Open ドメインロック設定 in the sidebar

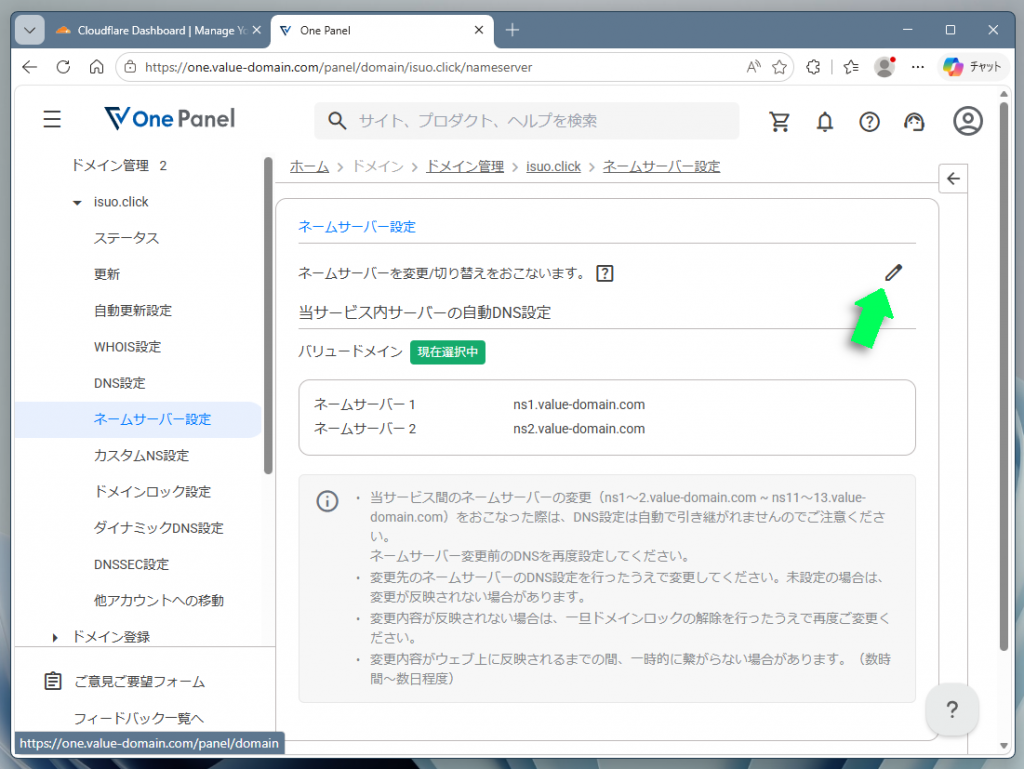[x=152, y=492]
